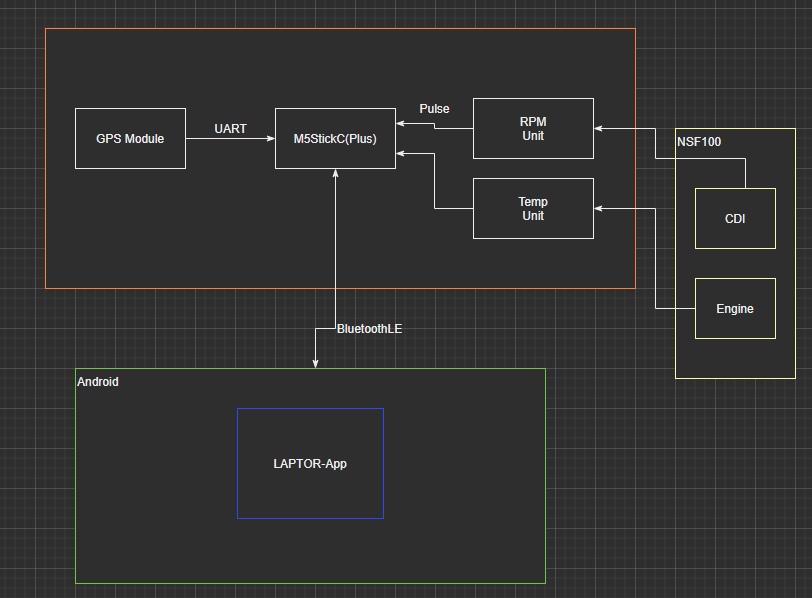Select the Temp Unit block

click(x=533, y=209)
